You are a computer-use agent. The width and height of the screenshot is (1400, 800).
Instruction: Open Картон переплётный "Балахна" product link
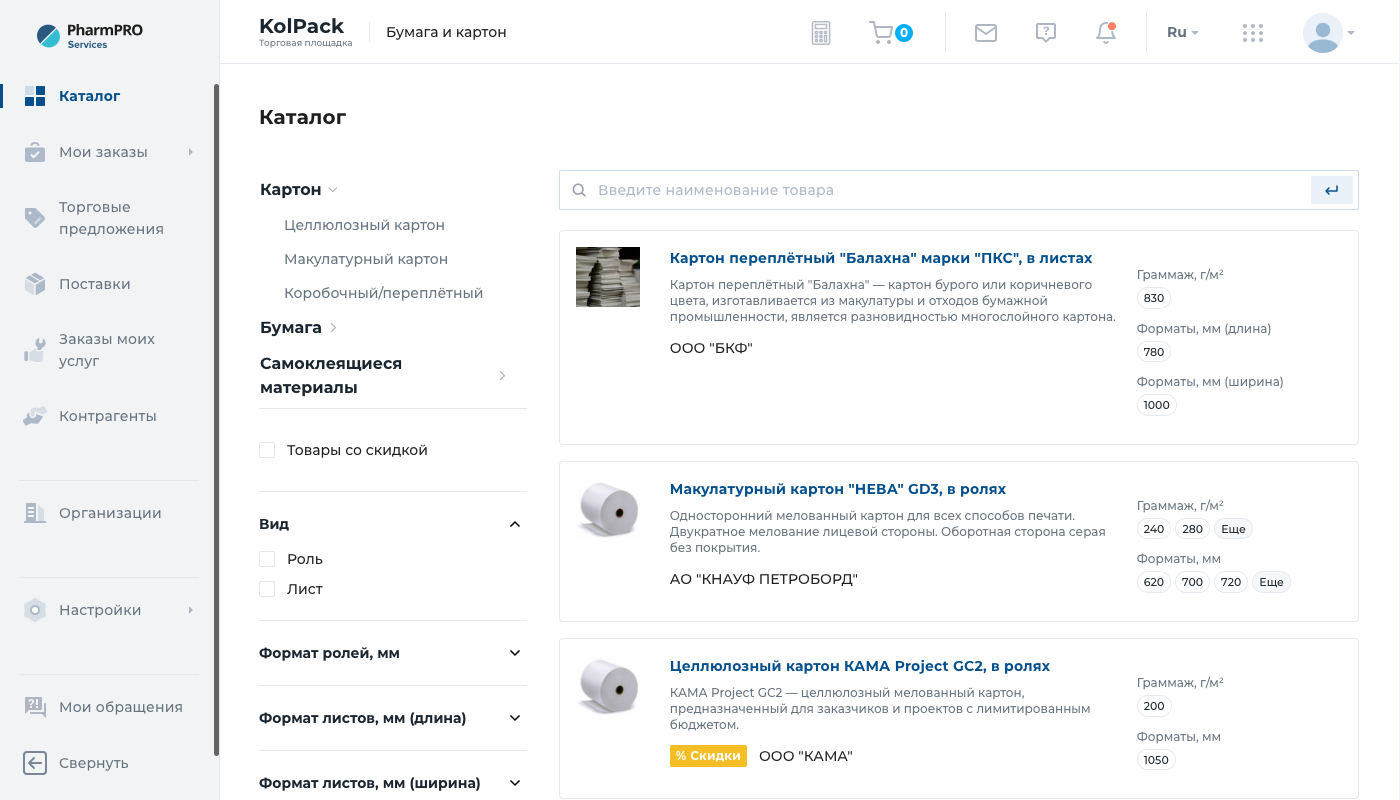coord(881,258)
